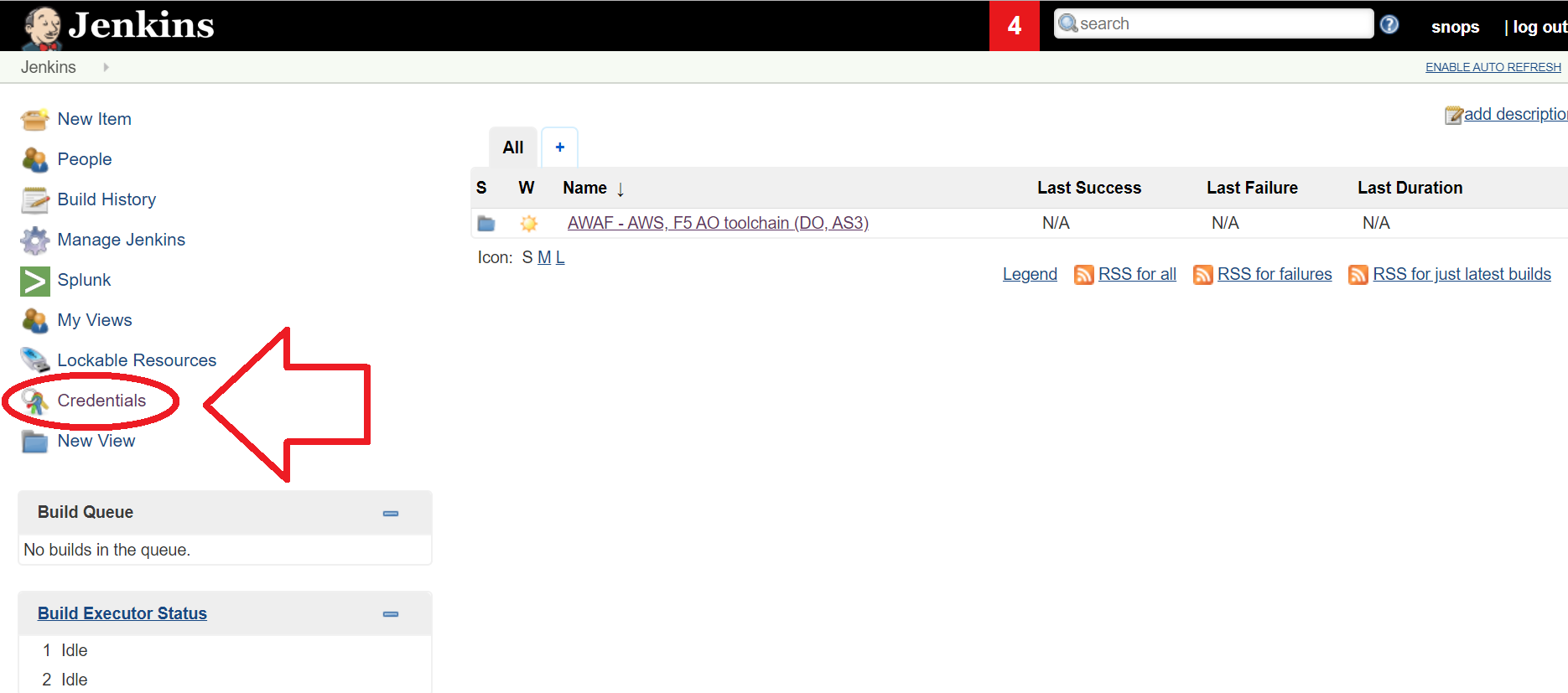The image size is (1568, 693).
Task: Click RSS for failures link
Action: (1275, 274)
